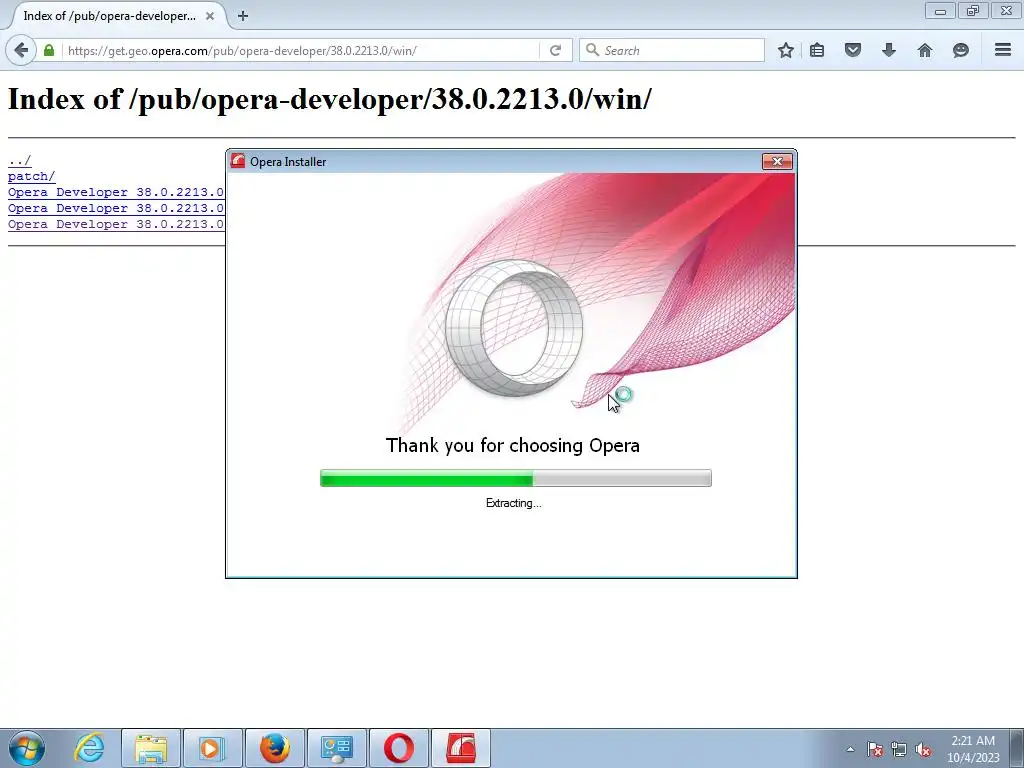Click the URL address bar
1024x768 pixels.
(302, 50)
